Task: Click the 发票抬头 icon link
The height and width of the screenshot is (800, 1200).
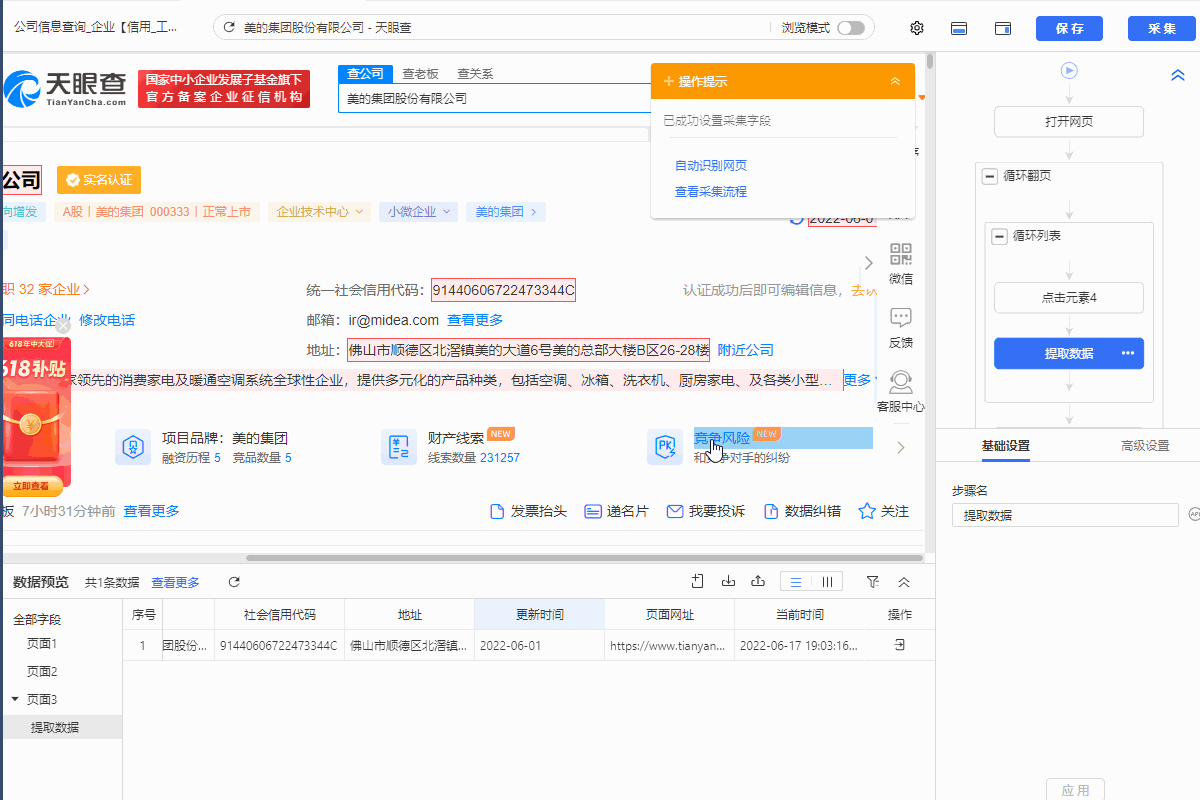Action: (x=528, y=512)
